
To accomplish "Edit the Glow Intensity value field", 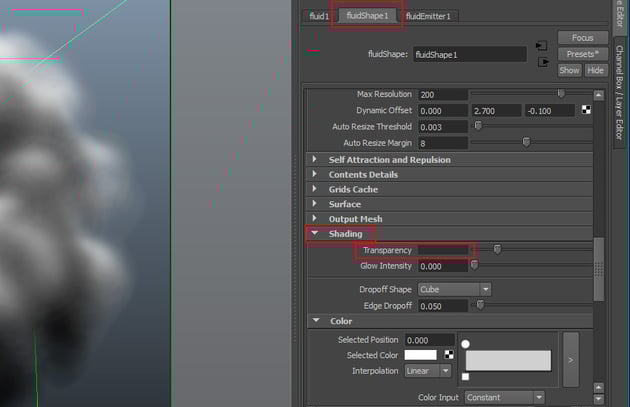I will click(x=443, y=266).
